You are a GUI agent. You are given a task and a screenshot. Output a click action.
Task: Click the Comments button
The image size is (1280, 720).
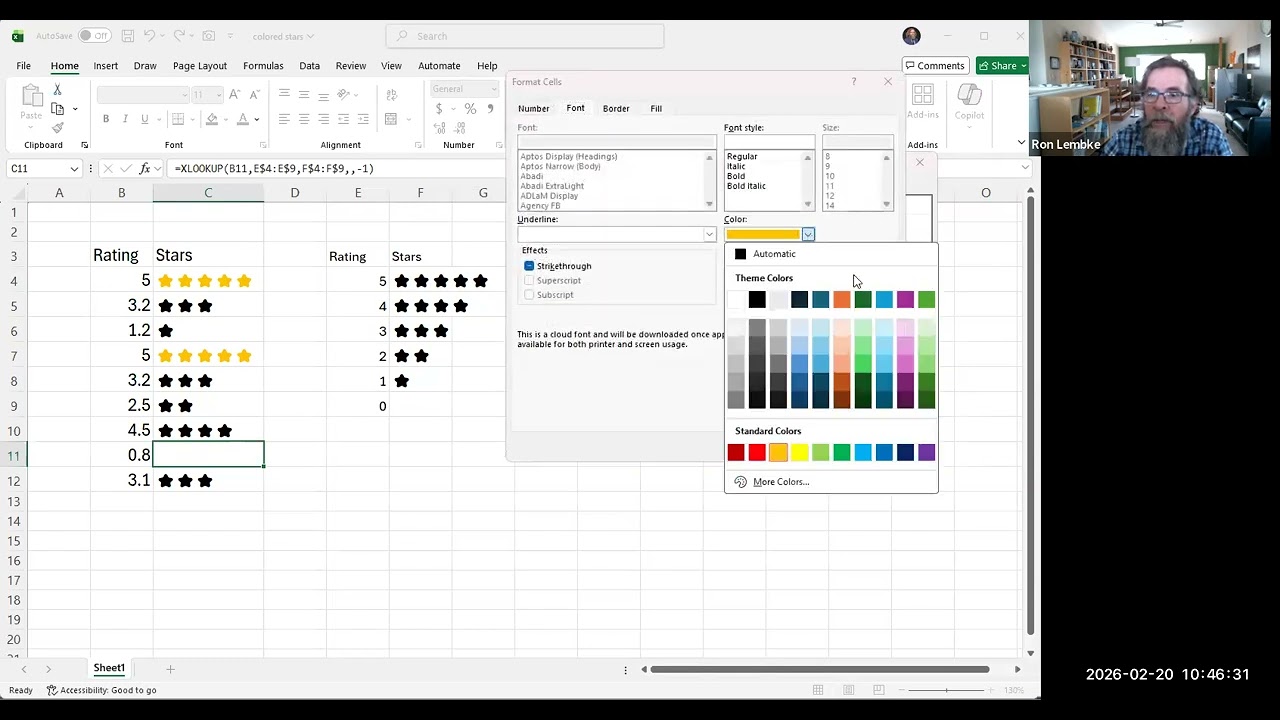[935, 66]
